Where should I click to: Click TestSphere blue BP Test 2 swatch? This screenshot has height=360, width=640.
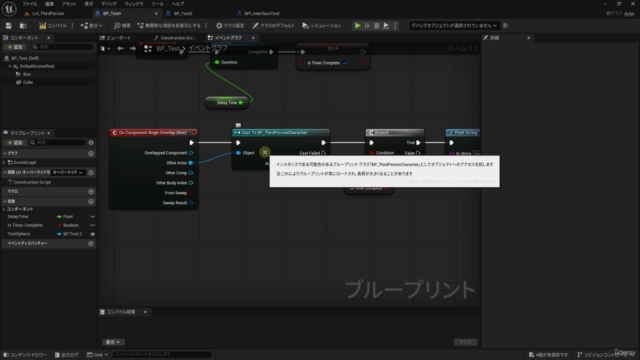click(59, 234)
